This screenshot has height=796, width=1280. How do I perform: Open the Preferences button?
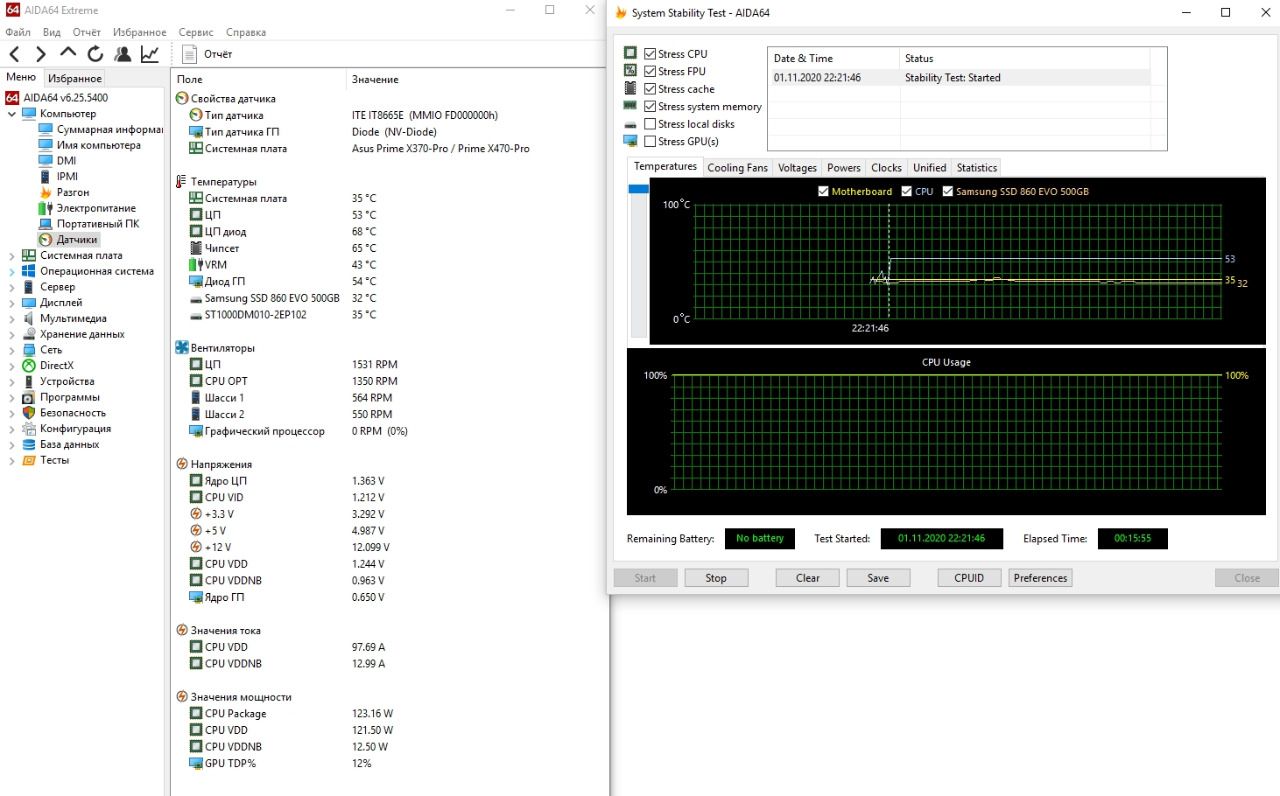1040,578
